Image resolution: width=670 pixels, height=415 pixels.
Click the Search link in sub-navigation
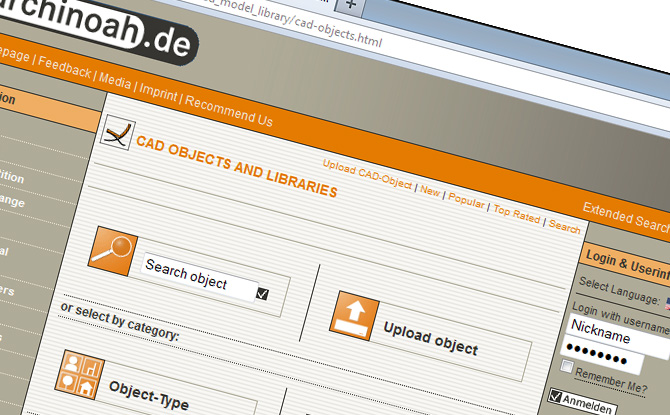tap(564, 226)
